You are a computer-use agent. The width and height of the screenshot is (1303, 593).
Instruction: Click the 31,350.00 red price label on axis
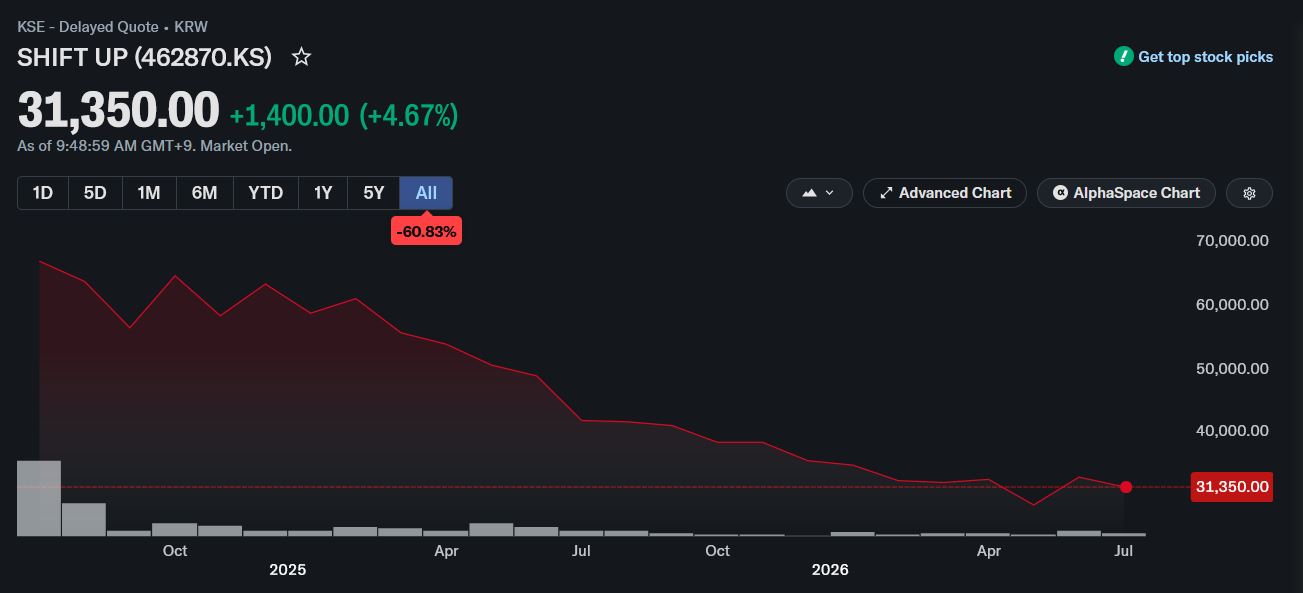(1232, 487)
